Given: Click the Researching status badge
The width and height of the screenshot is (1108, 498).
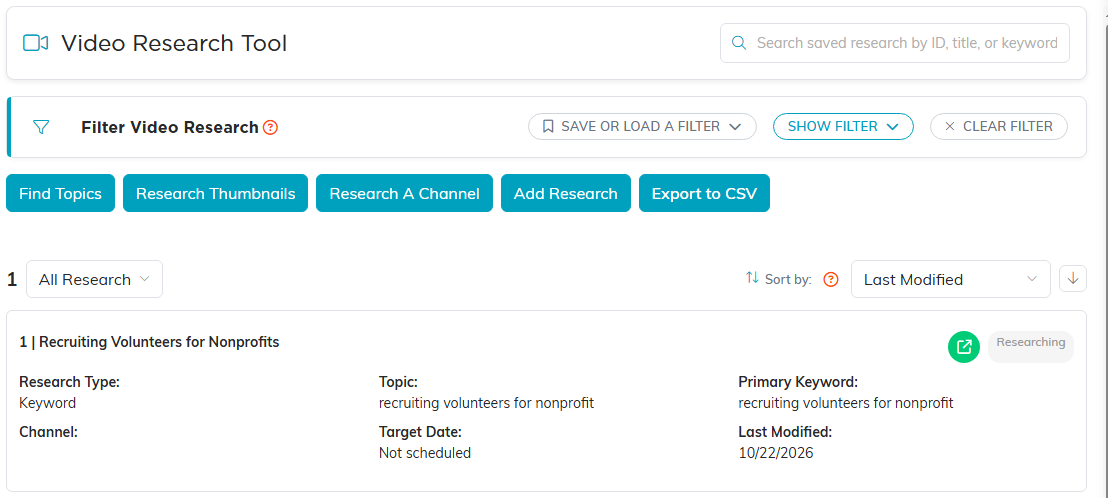Looking at the screenshot, I should pos(1030,346).
